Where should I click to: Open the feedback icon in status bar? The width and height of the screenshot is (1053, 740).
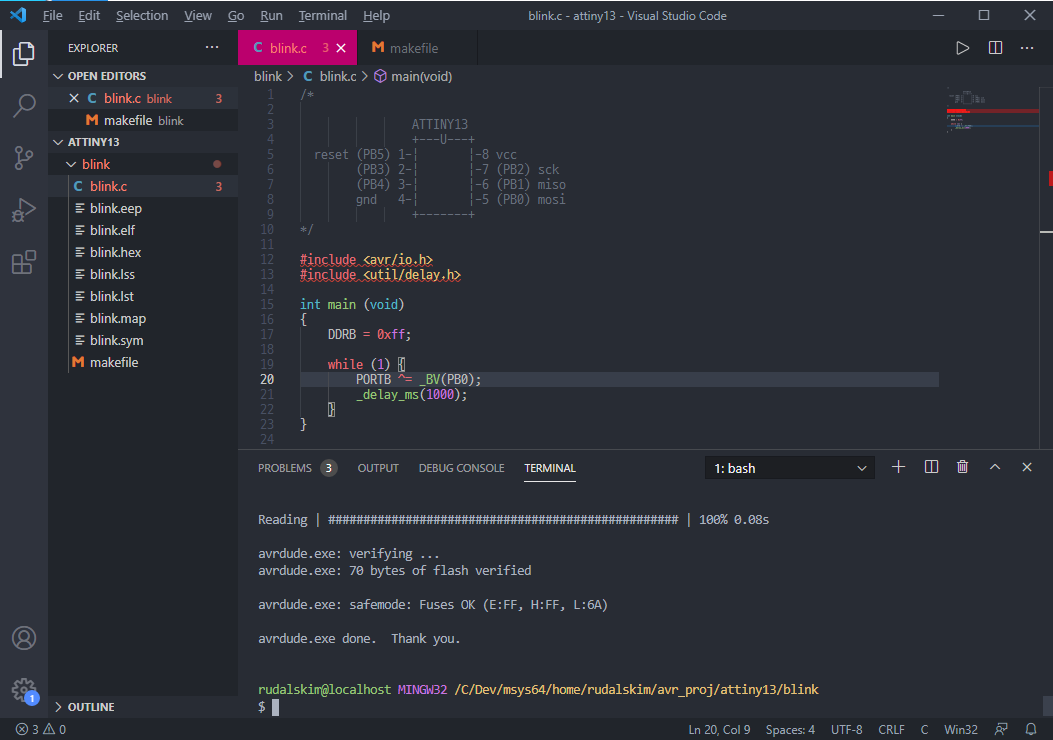click(x=1001, y=729)
